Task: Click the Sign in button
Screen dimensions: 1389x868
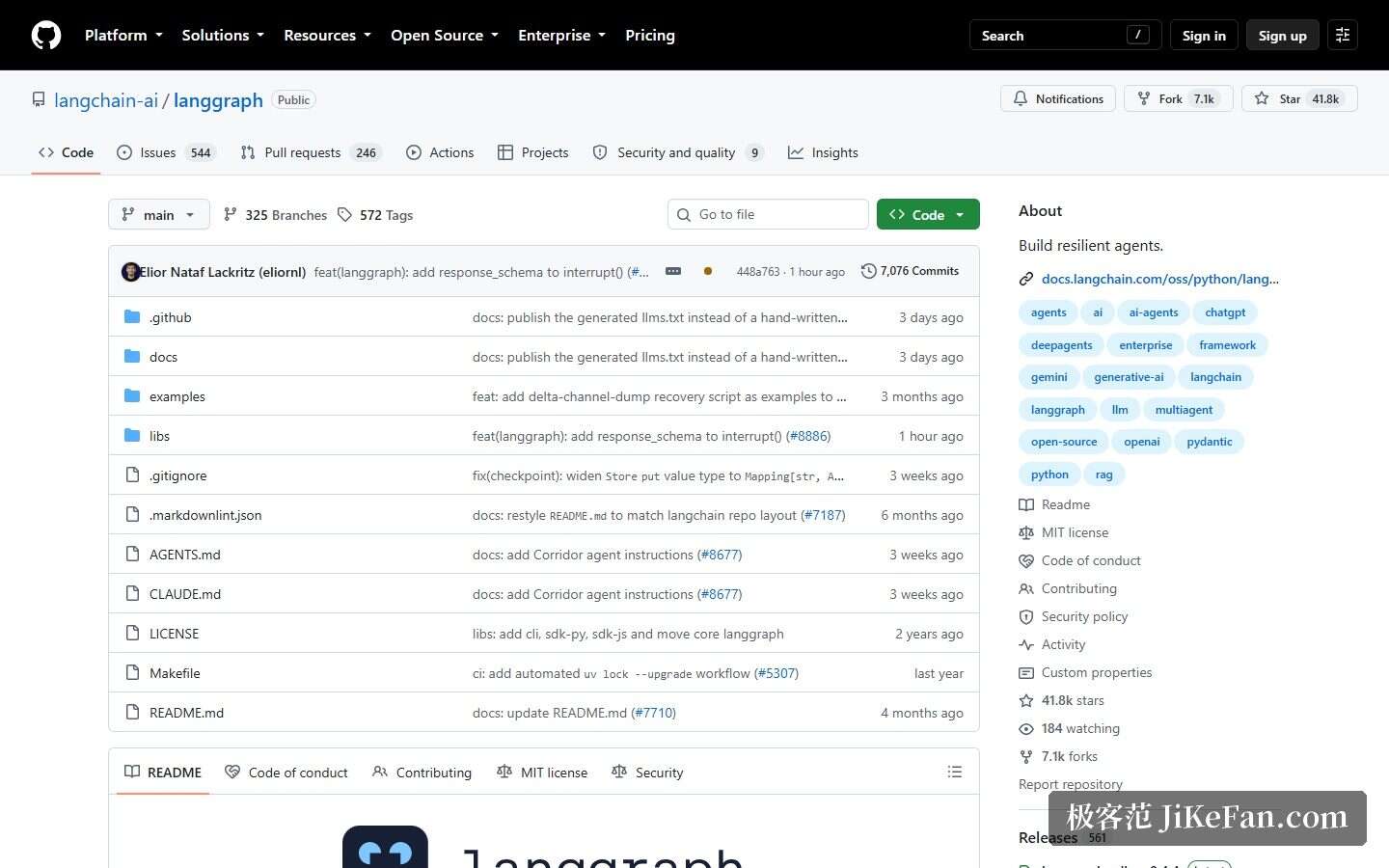Action: pyautogui.click(x=1204, y=36)
